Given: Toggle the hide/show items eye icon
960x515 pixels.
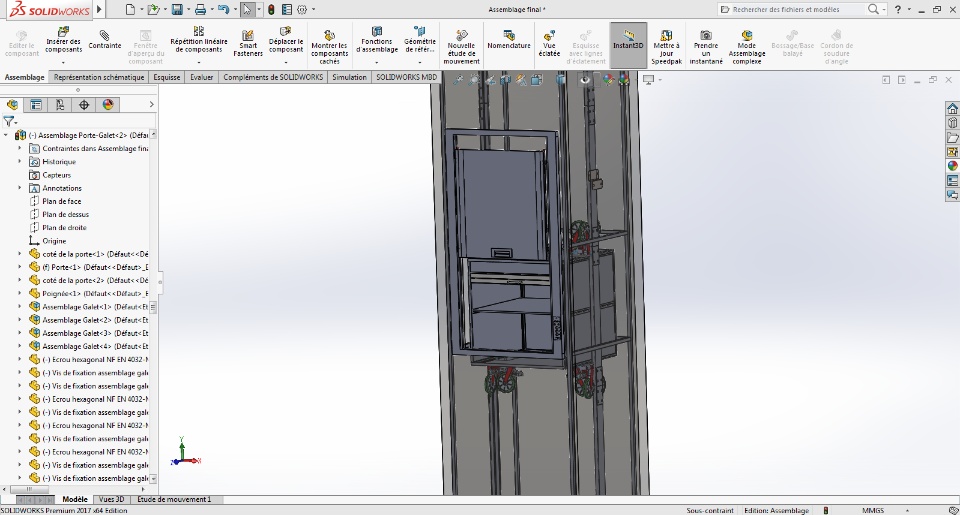Looking at the screenshot, I should [x=587, y=79].
